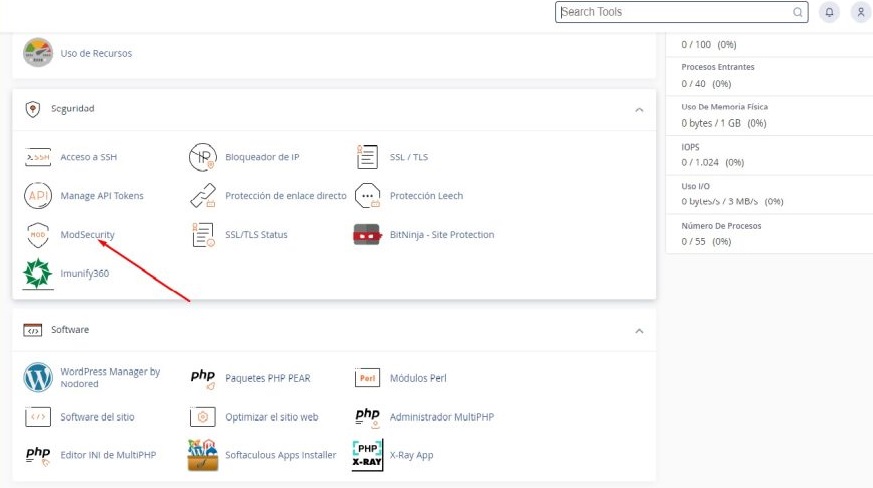Open WordPress Manager by Nodored icon

click(38, 377)
